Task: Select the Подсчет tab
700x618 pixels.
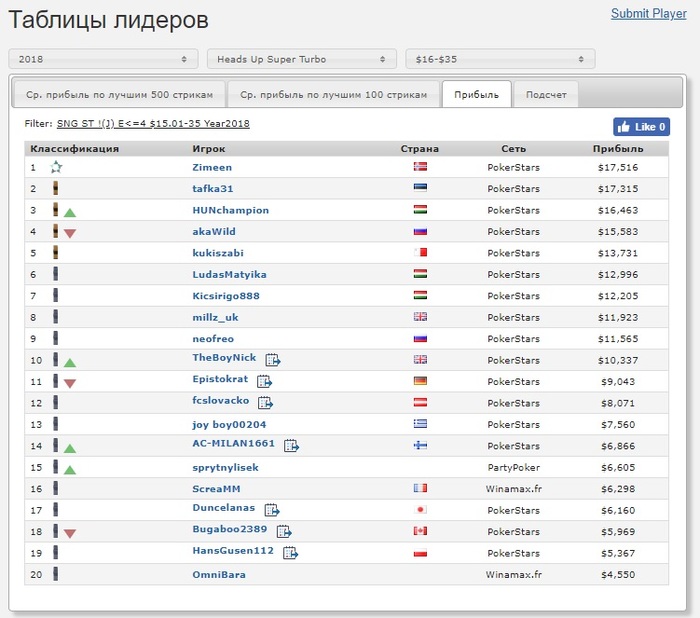Action: (x=546, y=95)
